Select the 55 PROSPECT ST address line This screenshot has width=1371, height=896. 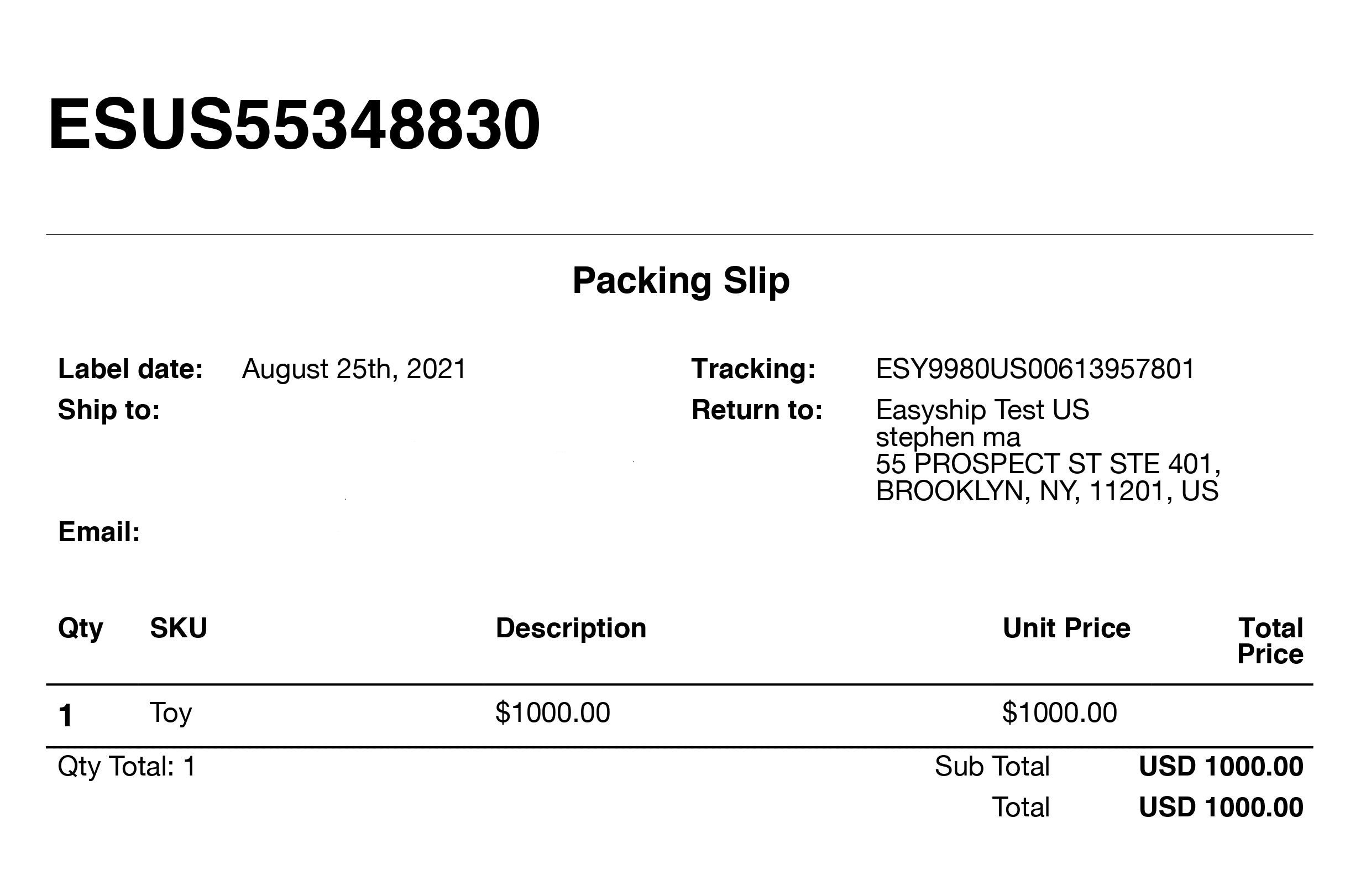pyautogui.click(x=1048, y=464)
